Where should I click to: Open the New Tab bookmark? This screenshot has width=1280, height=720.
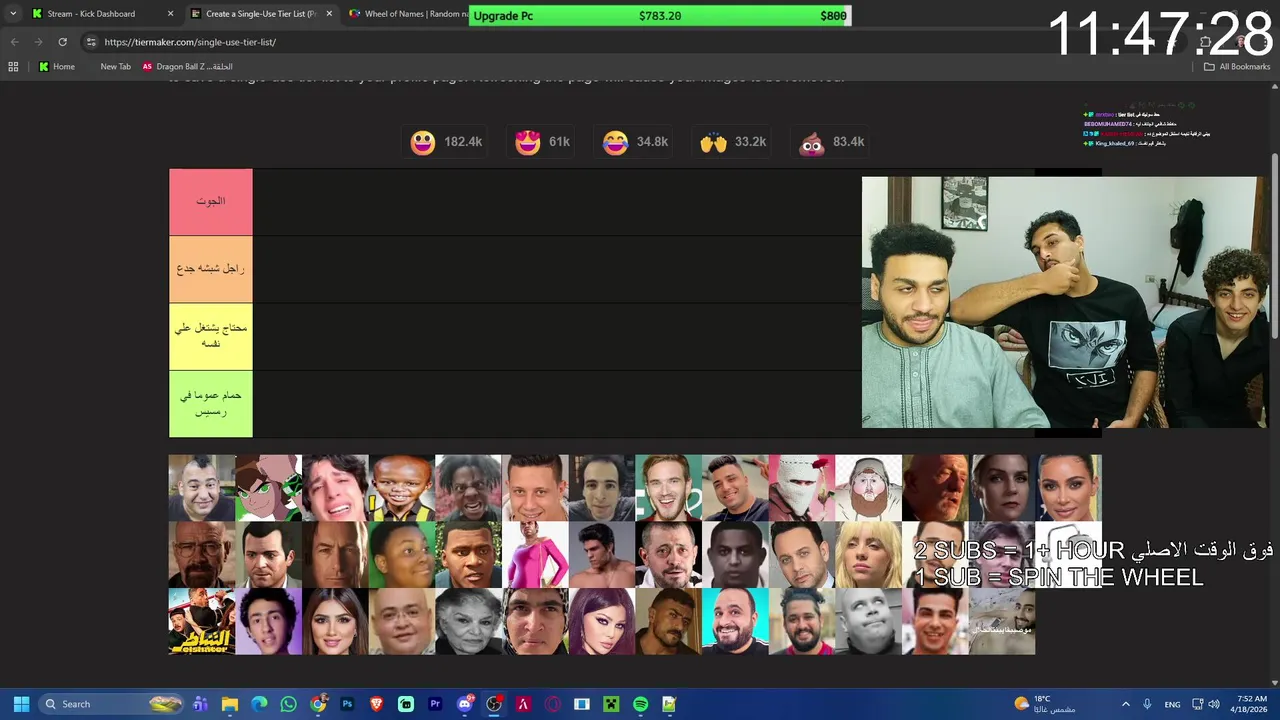point(115,67)
